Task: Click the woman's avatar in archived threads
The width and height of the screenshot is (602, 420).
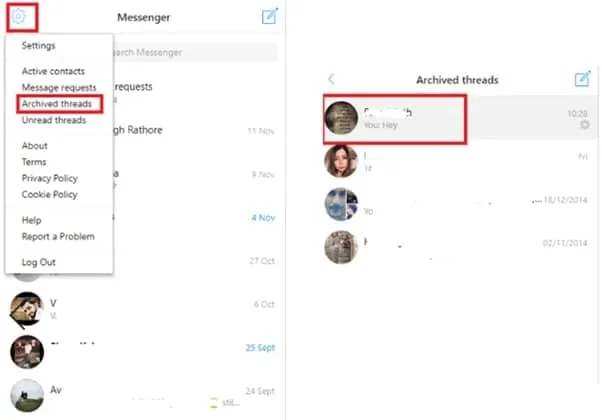Action: pyautogui.click(x=341, y=161)
